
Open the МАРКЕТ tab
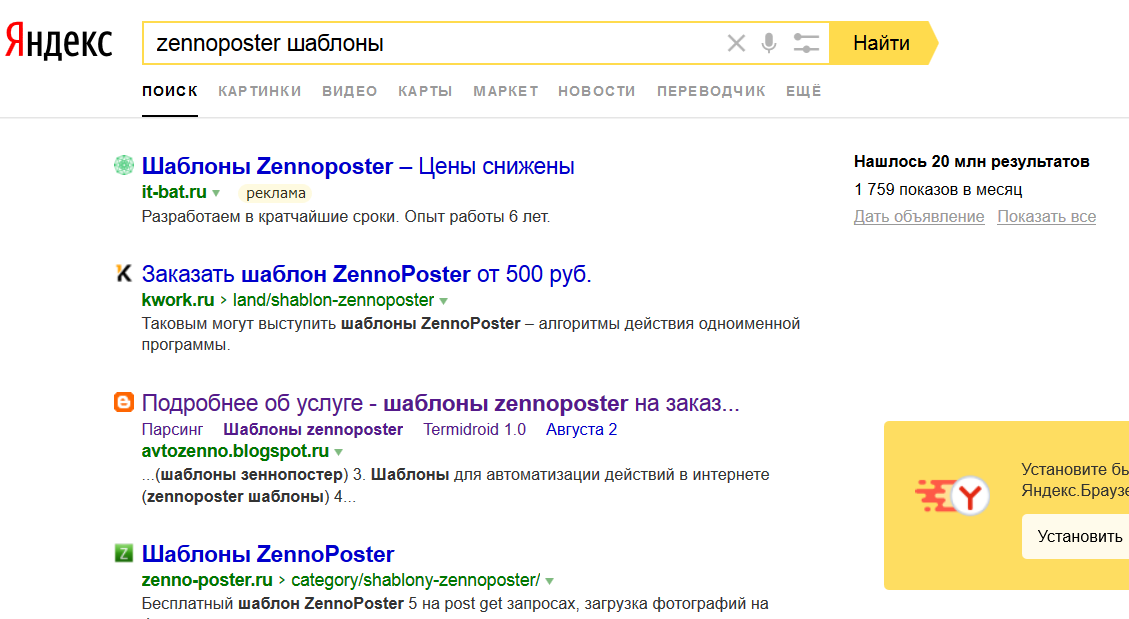506,91
